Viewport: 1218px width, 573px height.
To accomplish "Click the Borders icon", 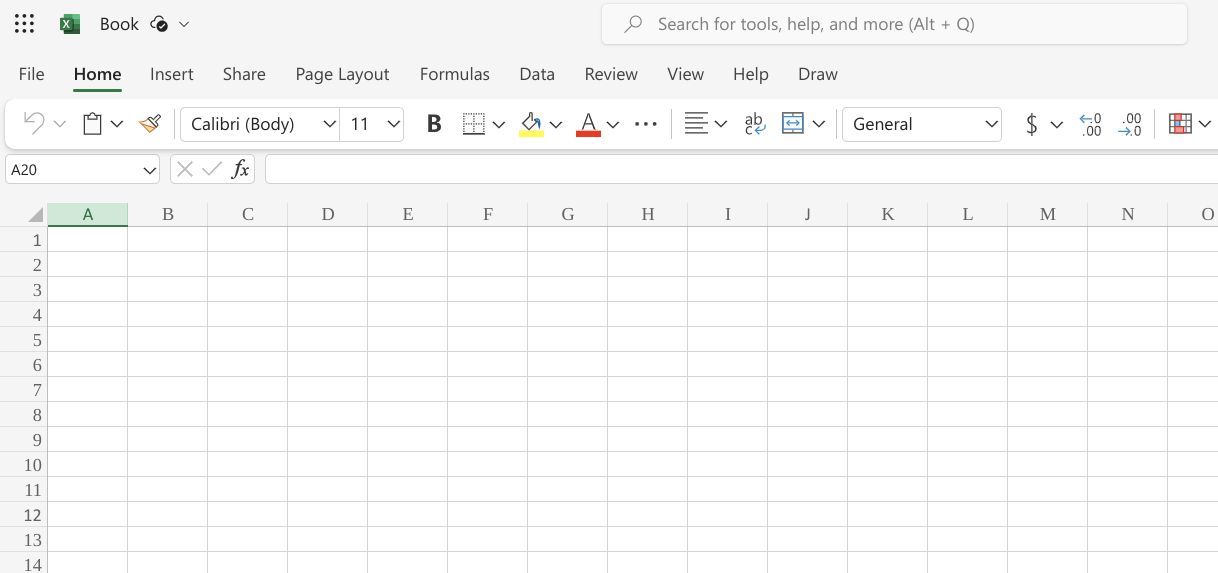I will tap(474, 124).
